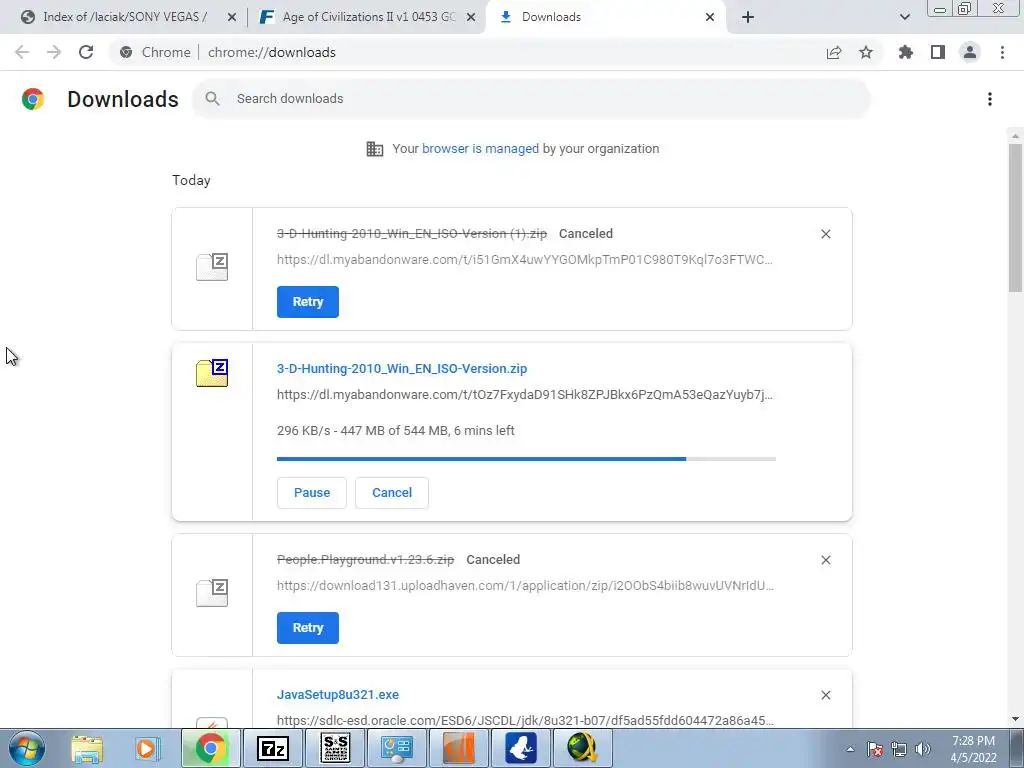Screen dimensions: 1024x768
Task: Click the clock showing 7:28 PM
Action: (x=973, y=749)
